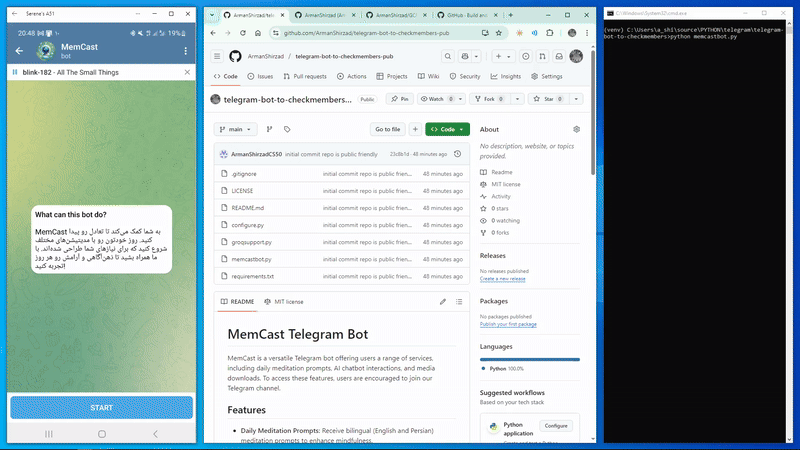Open GitHub search magnifier
The width and height of the screenshot is (800, 450).
(447, 56)
